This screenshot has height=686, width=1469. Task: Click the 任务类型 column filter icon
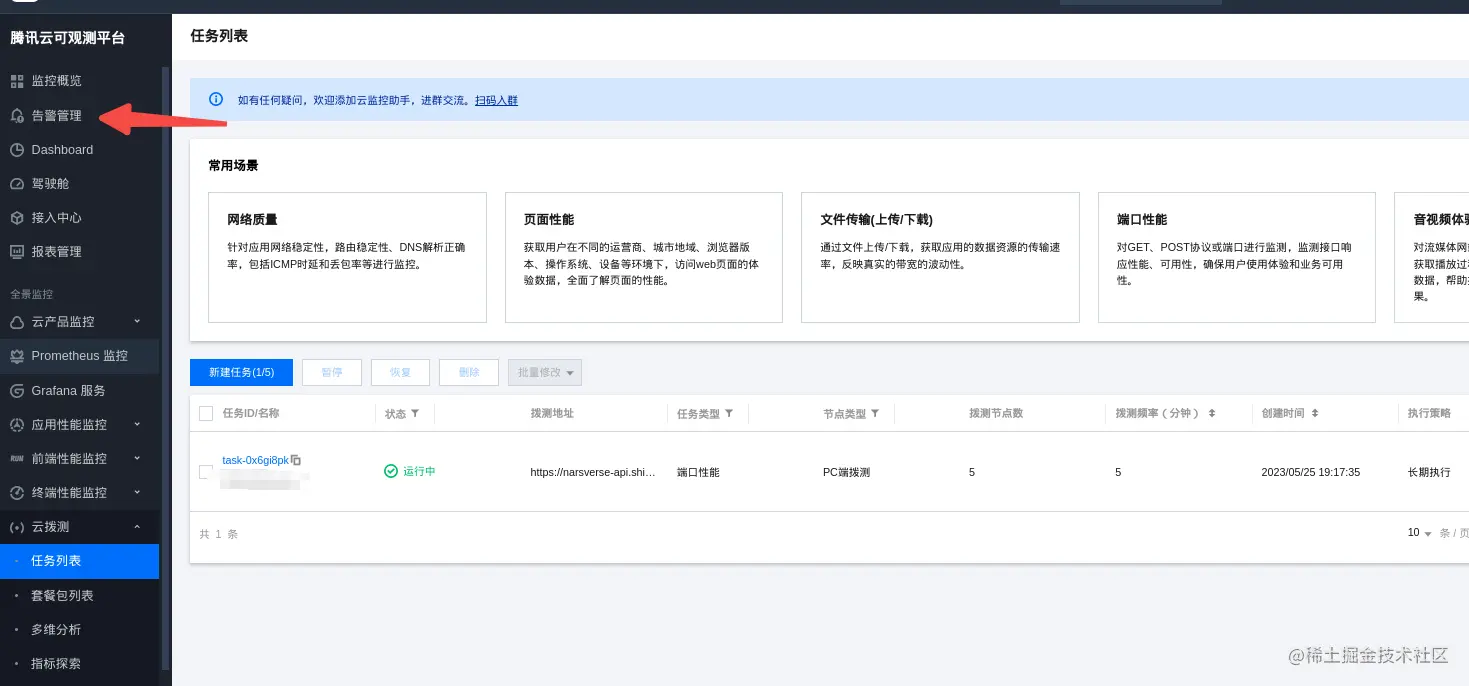point(729,414)
